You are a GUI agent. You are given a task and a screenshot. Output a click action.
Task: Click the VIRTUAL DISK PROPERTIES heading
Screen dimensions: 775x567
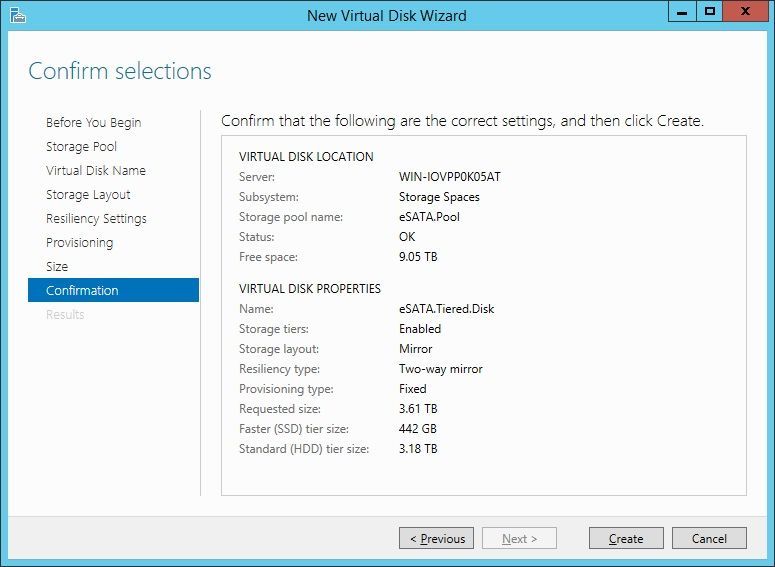click(x=309, y=289)
